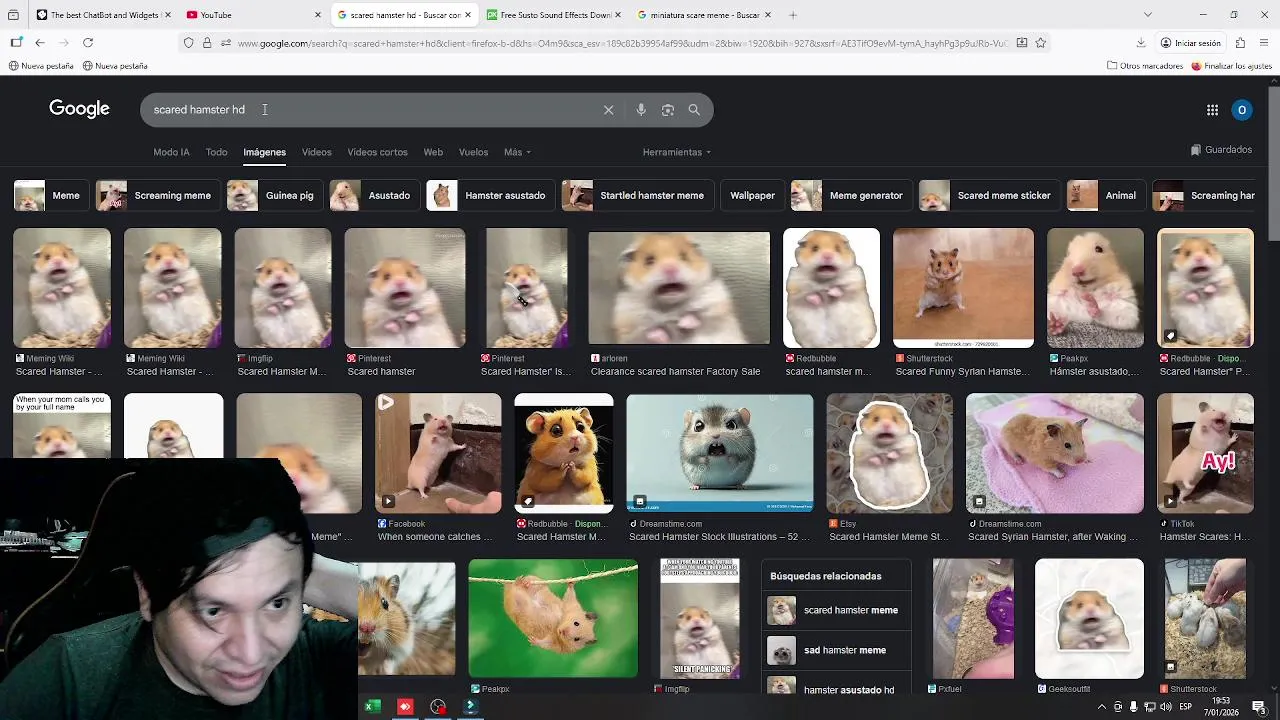Screen dimensions: 1280x720
Task: Filter by the Meme generator chip
Action: pos(851,195)
